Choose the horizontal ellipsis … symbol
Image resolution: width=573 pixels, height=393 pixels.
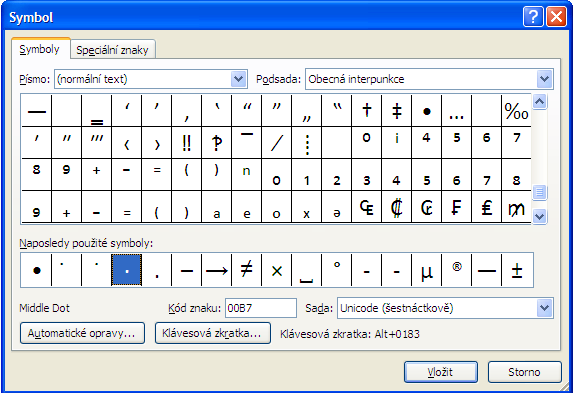[456, 111]
